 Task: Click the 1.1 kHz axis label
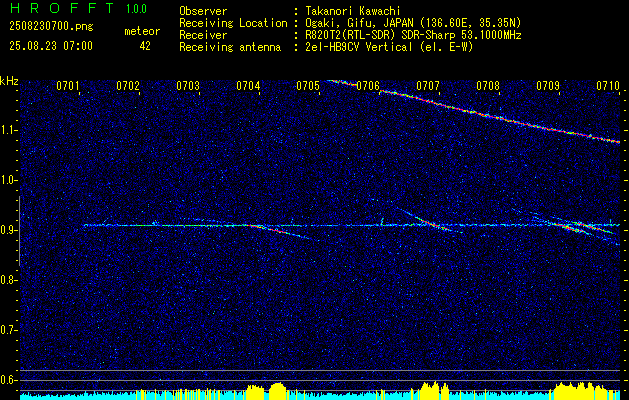point(8,130)
